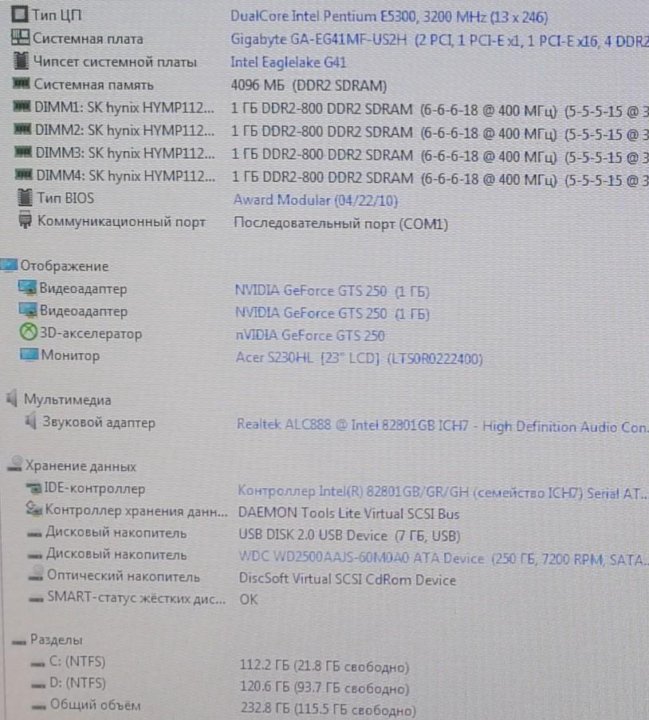Viewport: 649px width, 720px height.
Task: Select the 4096 МБ (DDR2 SDRAM) value
Action: 309,85
